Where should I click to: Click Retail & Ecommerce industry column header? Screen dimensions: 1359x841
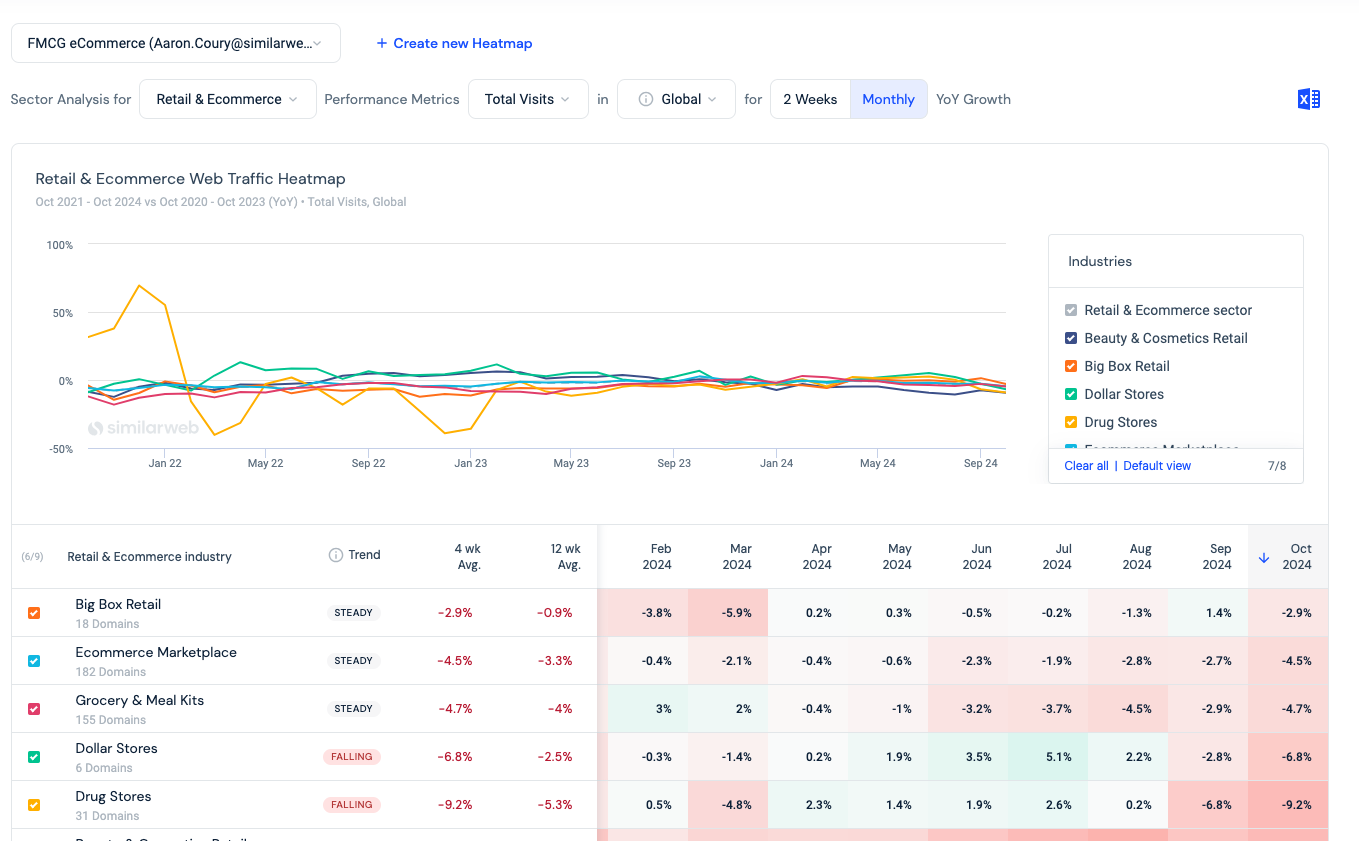point(149,557)
